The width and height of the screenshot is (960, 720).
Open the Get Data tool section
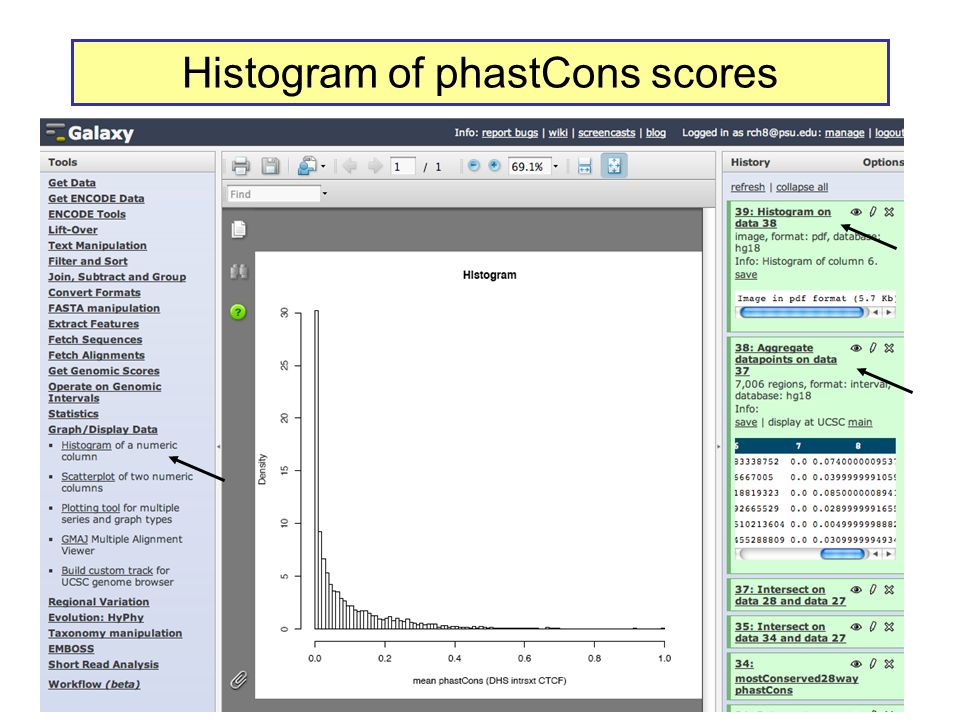(x=72, y=182)
